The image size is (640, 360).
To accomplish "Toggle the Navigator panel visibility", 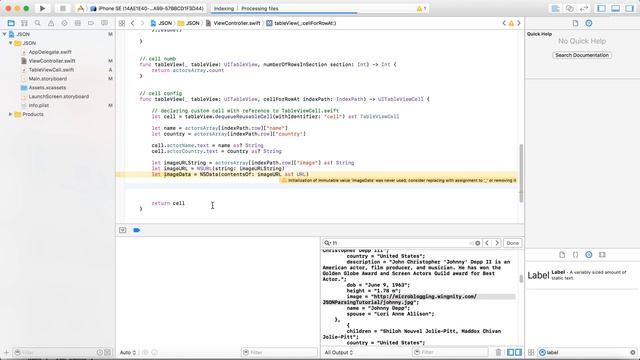I will 601,8.
